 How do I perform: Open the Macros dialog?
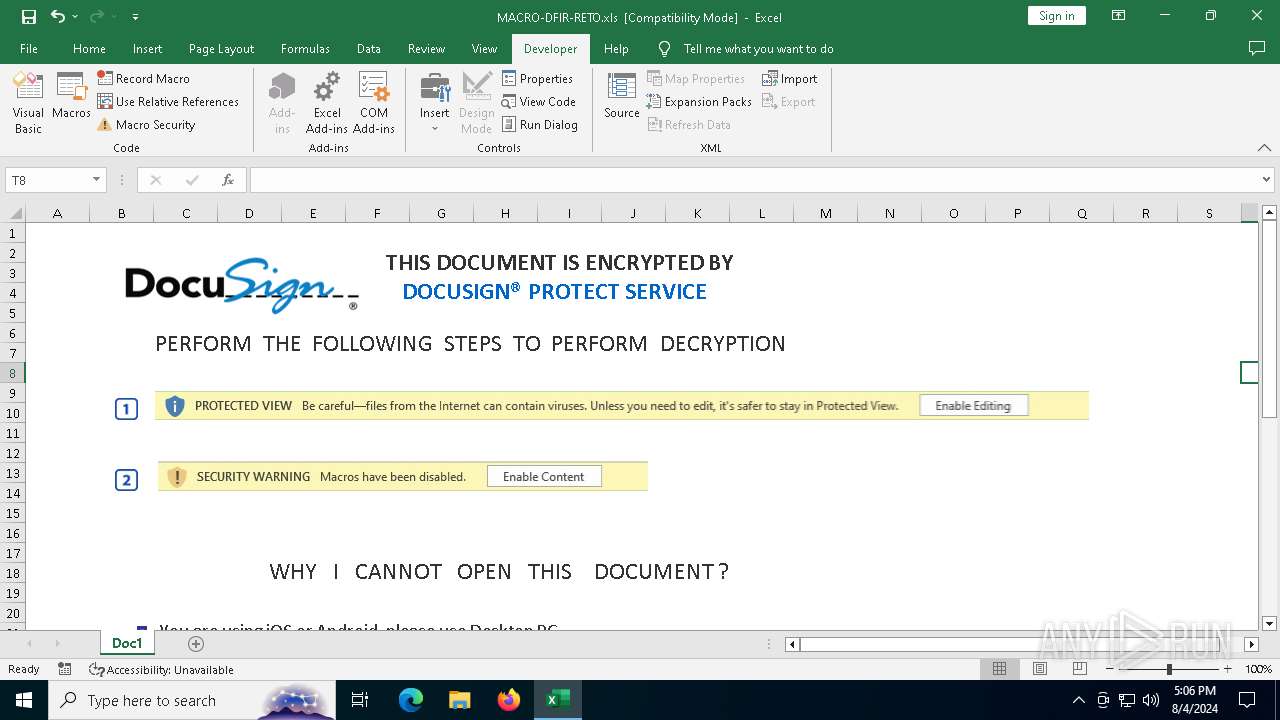pos(71,96)
